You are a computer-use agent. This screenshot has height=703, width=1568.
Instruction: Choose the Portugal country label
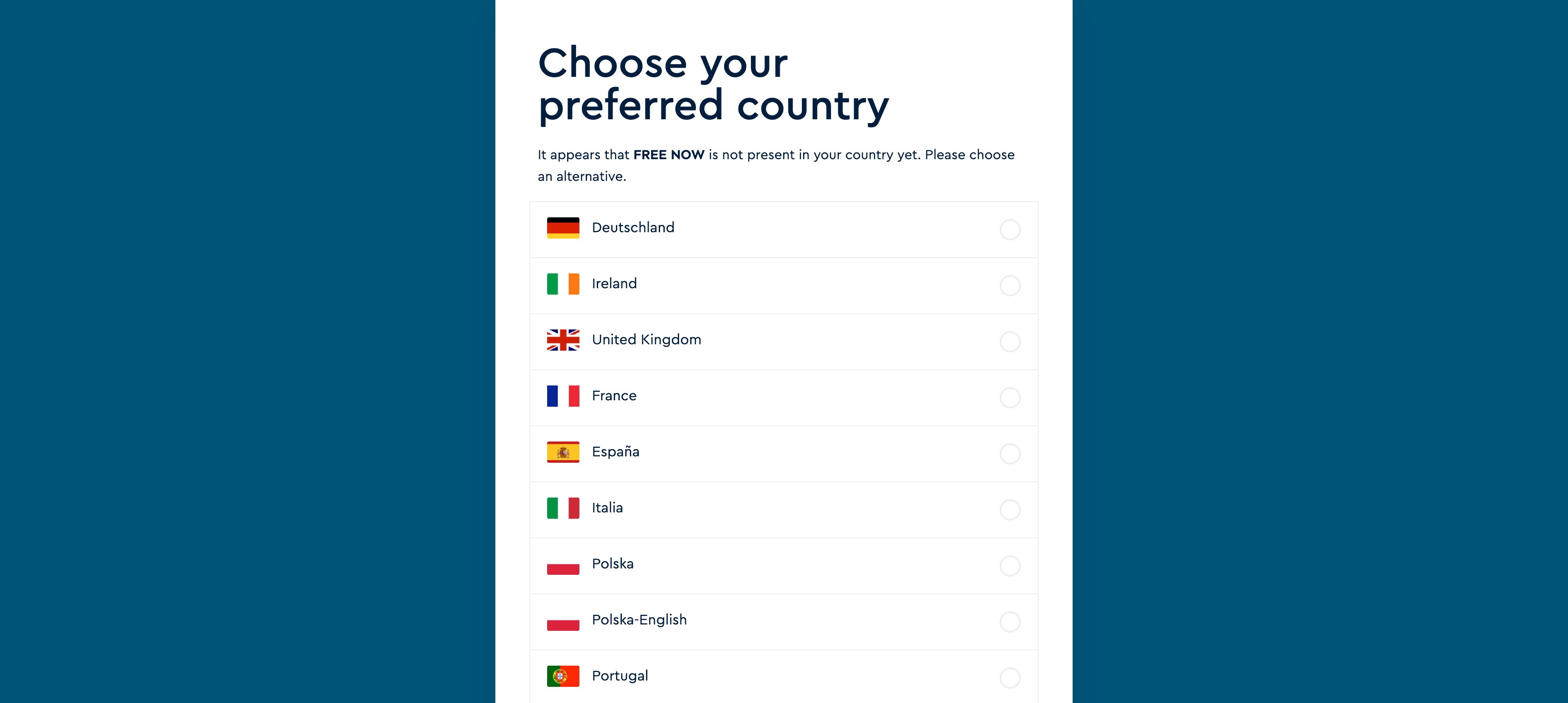pos(620,675)
